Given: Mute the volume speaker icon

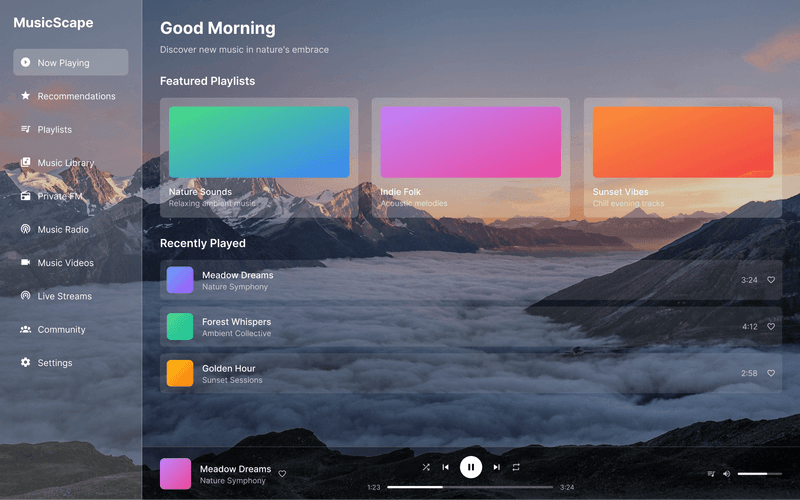Looking at the screenshot, I should pyautogui.click(x=727, y=474).
